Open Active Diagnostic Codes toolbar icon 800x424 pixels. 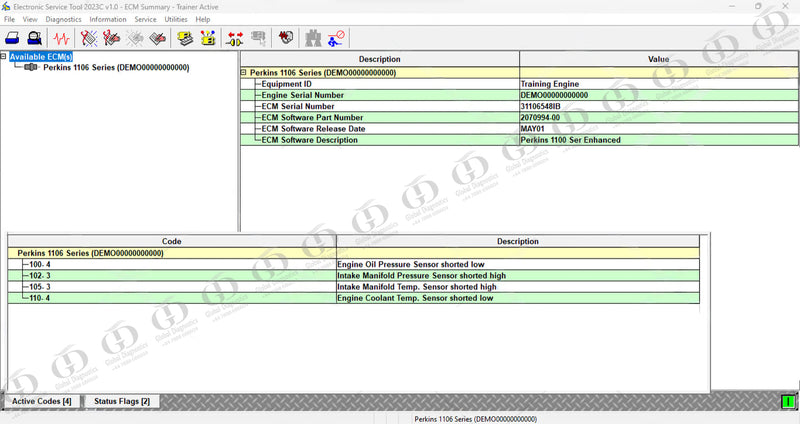pyautogui.click(x=89, y=38)
